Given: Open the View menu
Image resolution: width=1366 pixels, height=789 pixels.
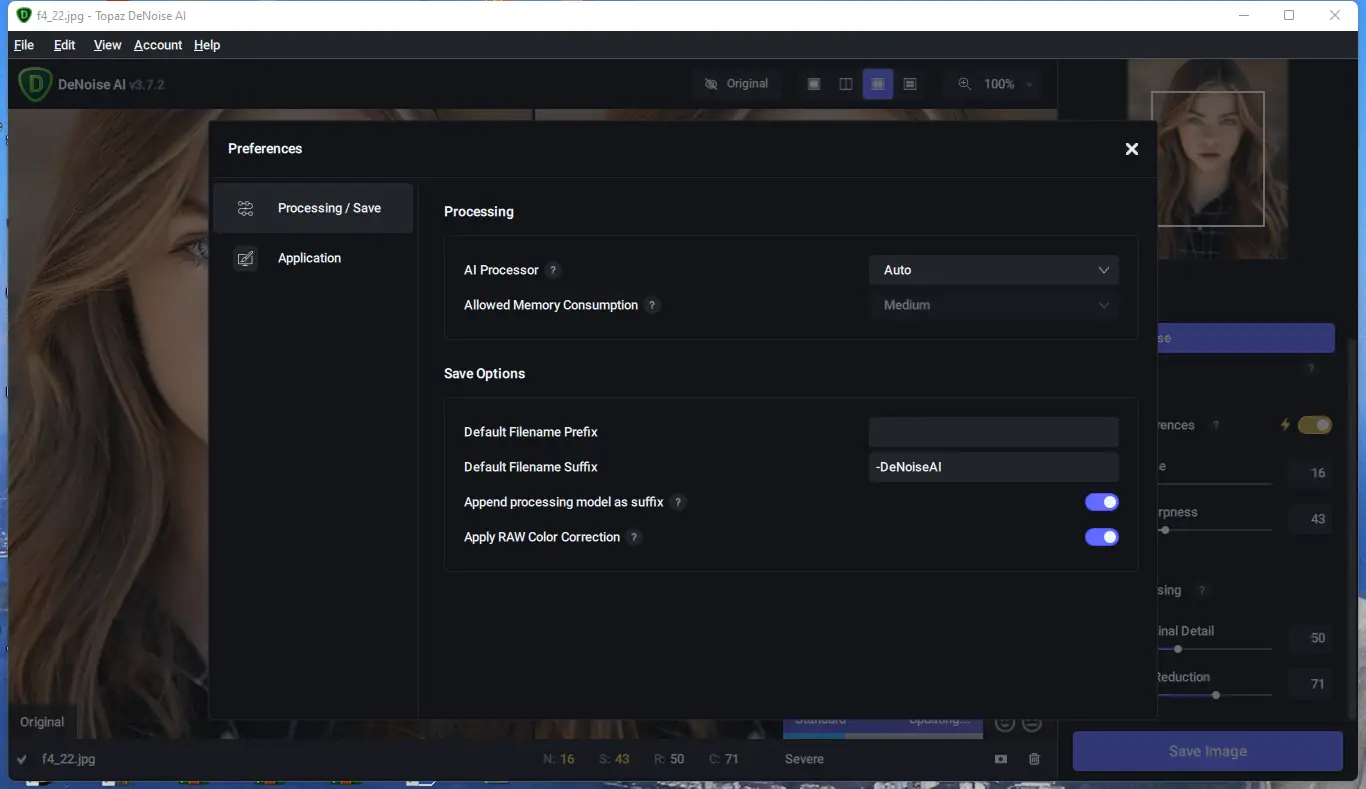Looking at the screenshot, I should pyautogui.click(x=107, y=45).
